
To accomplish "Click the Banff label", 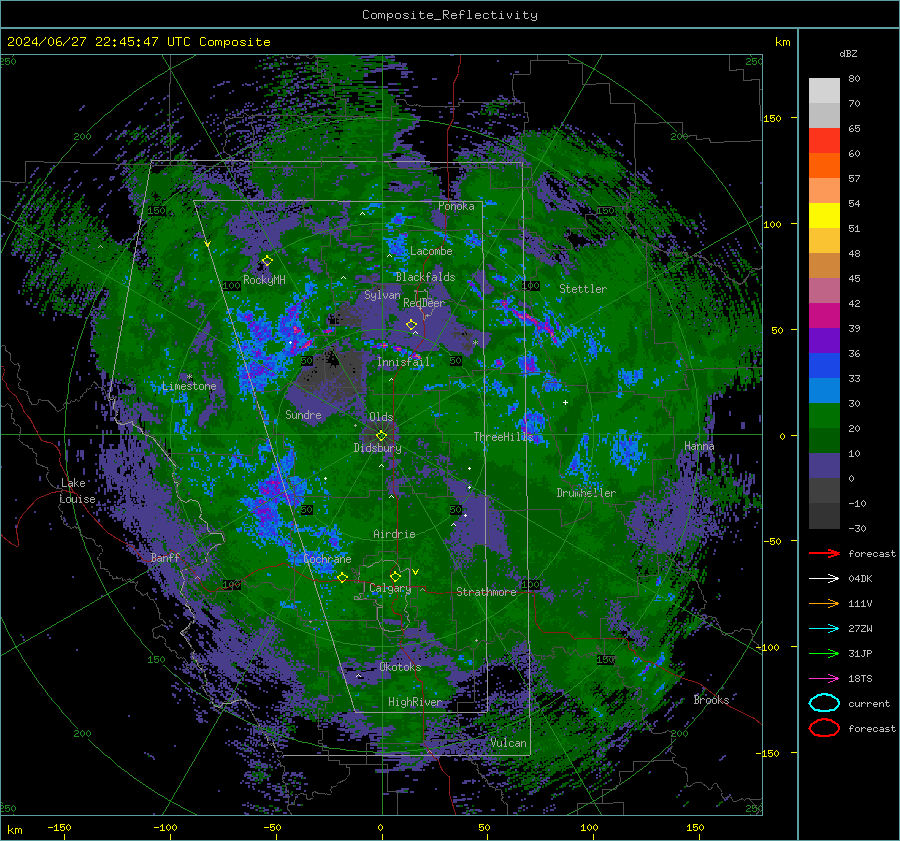I will click(165, 557).
